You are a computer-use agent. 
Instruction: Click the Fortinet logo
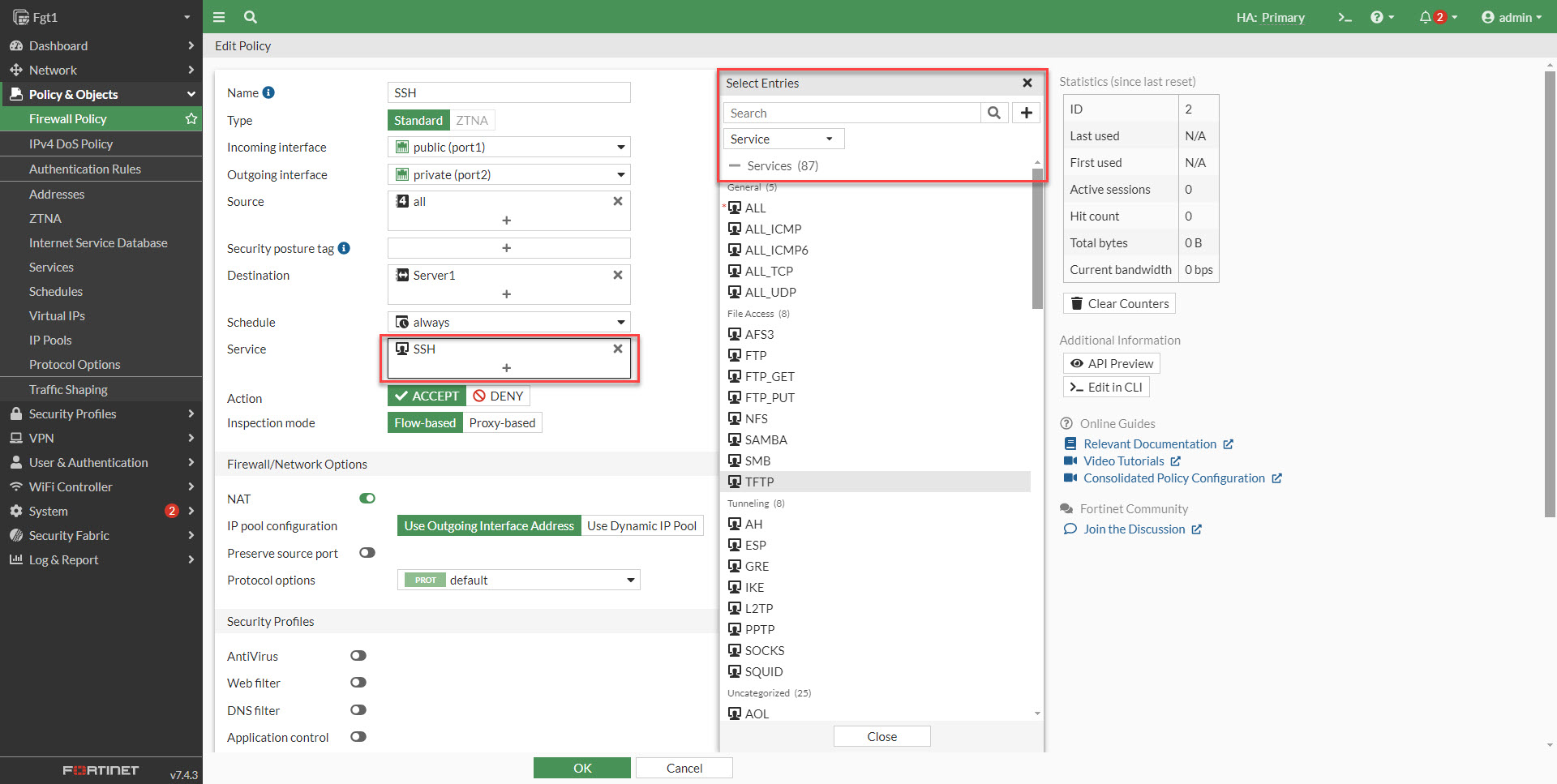tap(101, 770)
